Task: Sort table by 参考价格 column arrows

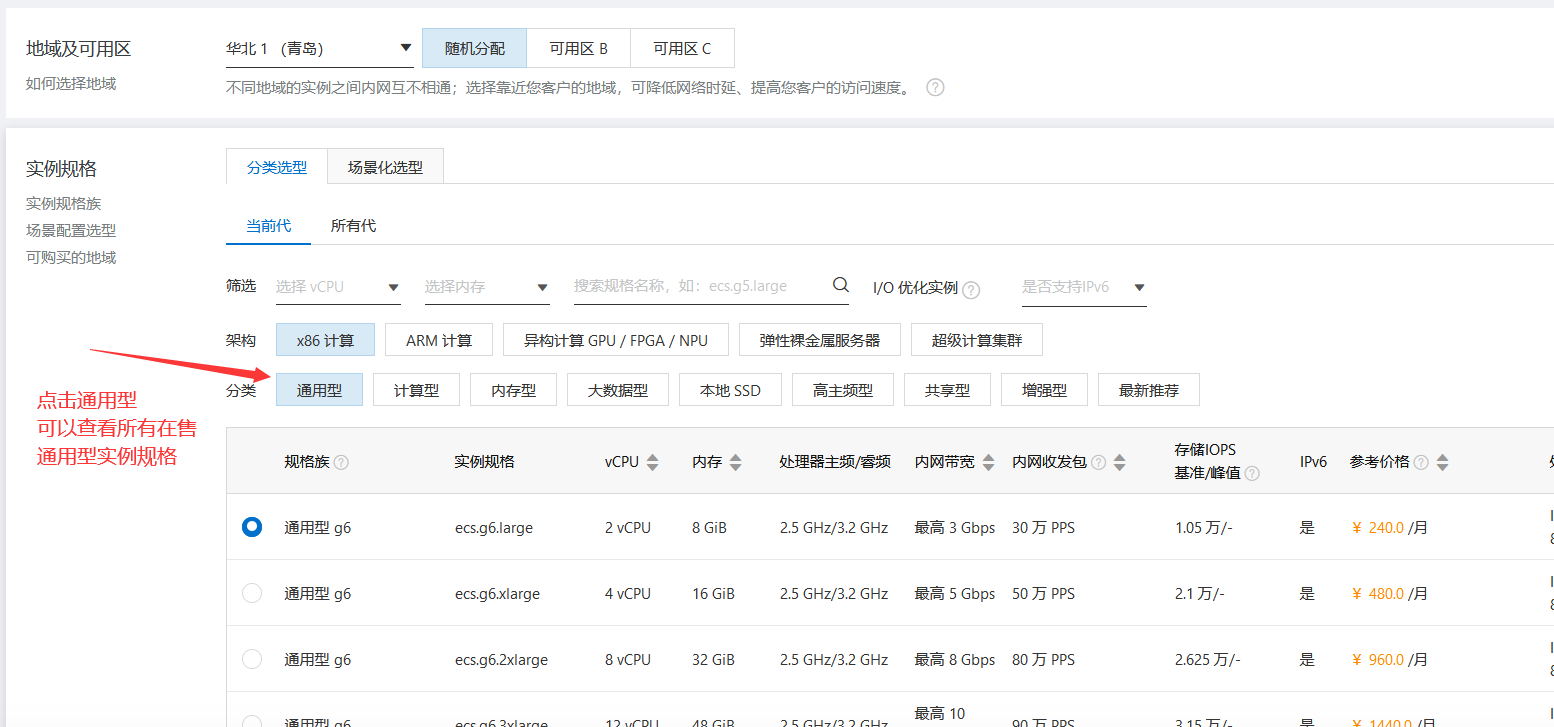Action: (1442, 462)
